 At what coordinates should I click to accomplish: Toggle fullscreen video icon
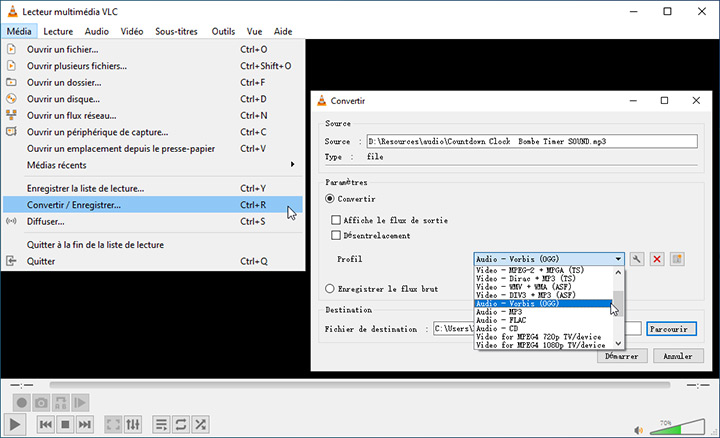113,425
